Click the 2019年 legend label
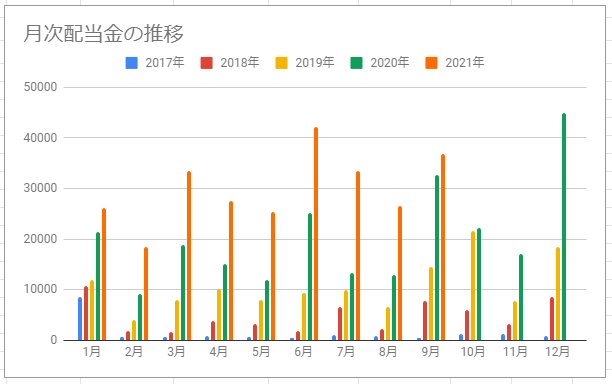Viewport: 612px width, 384px height. 315,62
